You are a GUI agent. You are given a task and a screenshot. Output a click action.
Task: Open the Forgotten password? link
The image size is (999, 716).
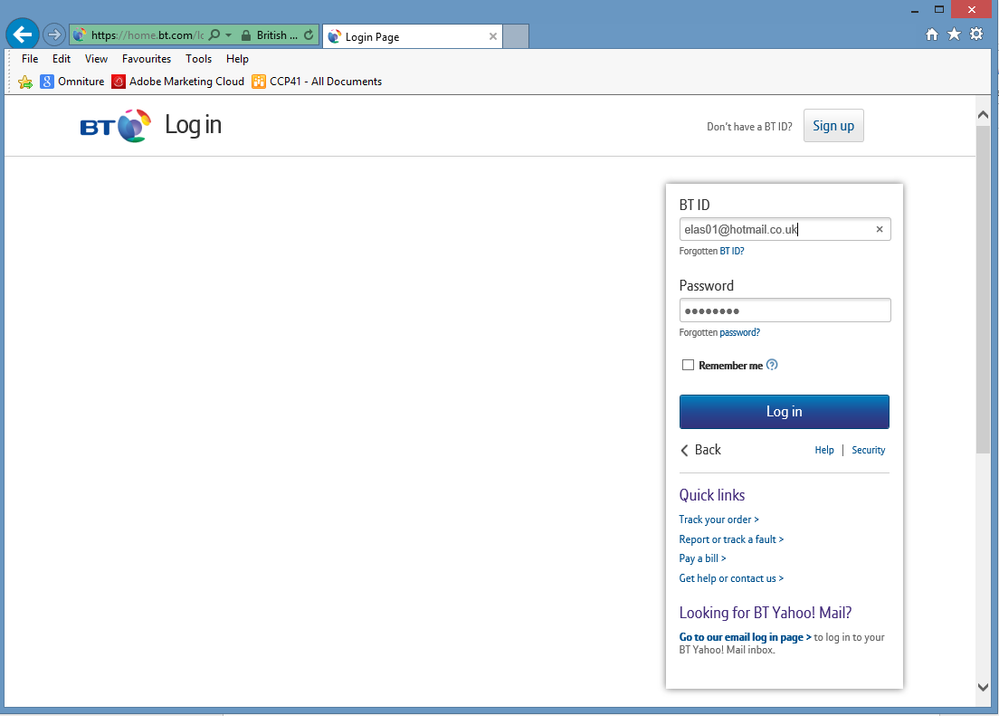739,333
